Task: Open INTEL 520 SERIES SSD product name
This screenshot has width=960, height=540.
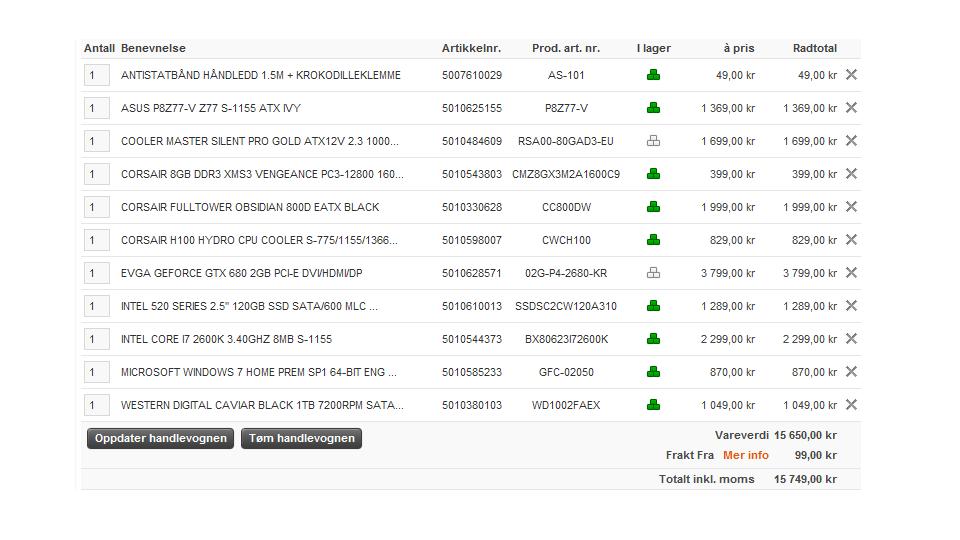Action: click(x=249, y=307)
